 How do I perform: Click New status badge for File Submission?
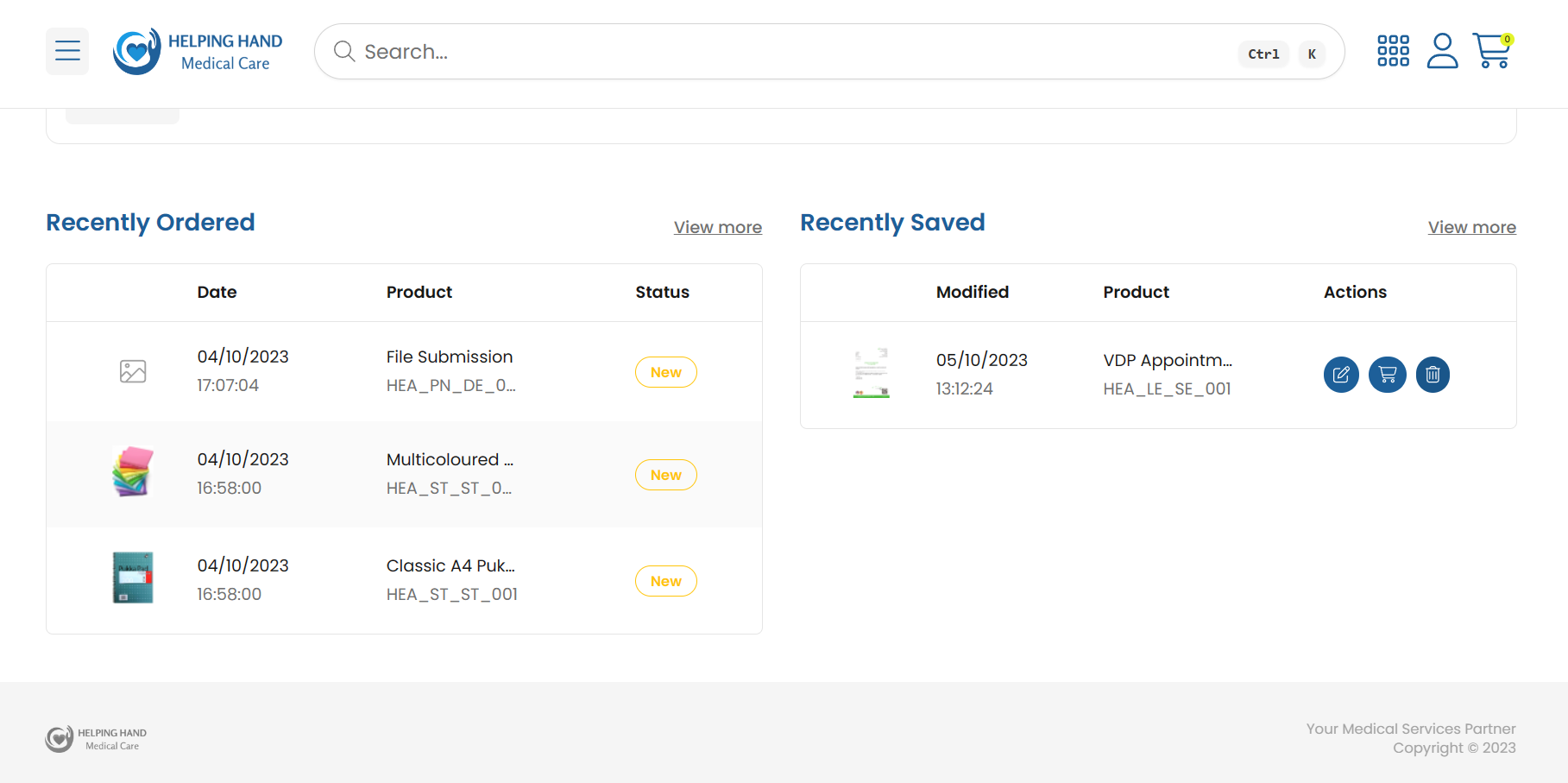tap(665, 372)
